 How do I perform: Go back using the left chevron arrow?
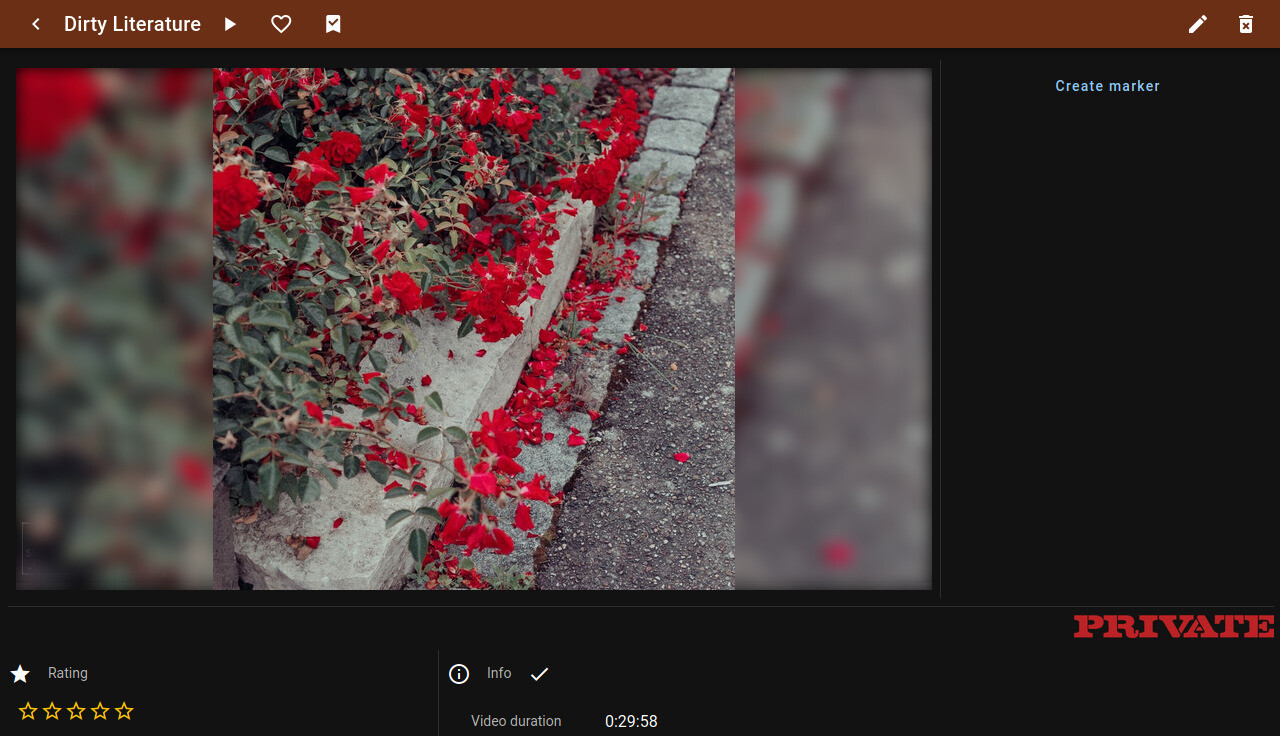[x=36, y=24]
